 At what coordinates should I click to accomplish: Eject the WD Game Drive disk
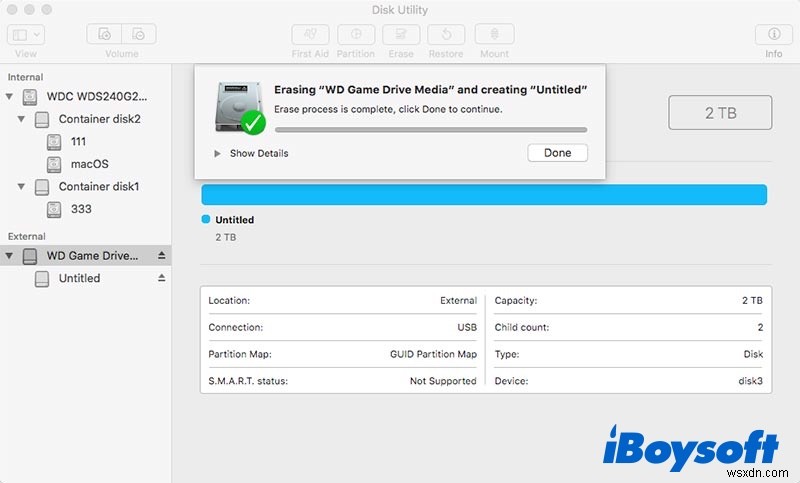pyautogui.click(x=161, y=255)
